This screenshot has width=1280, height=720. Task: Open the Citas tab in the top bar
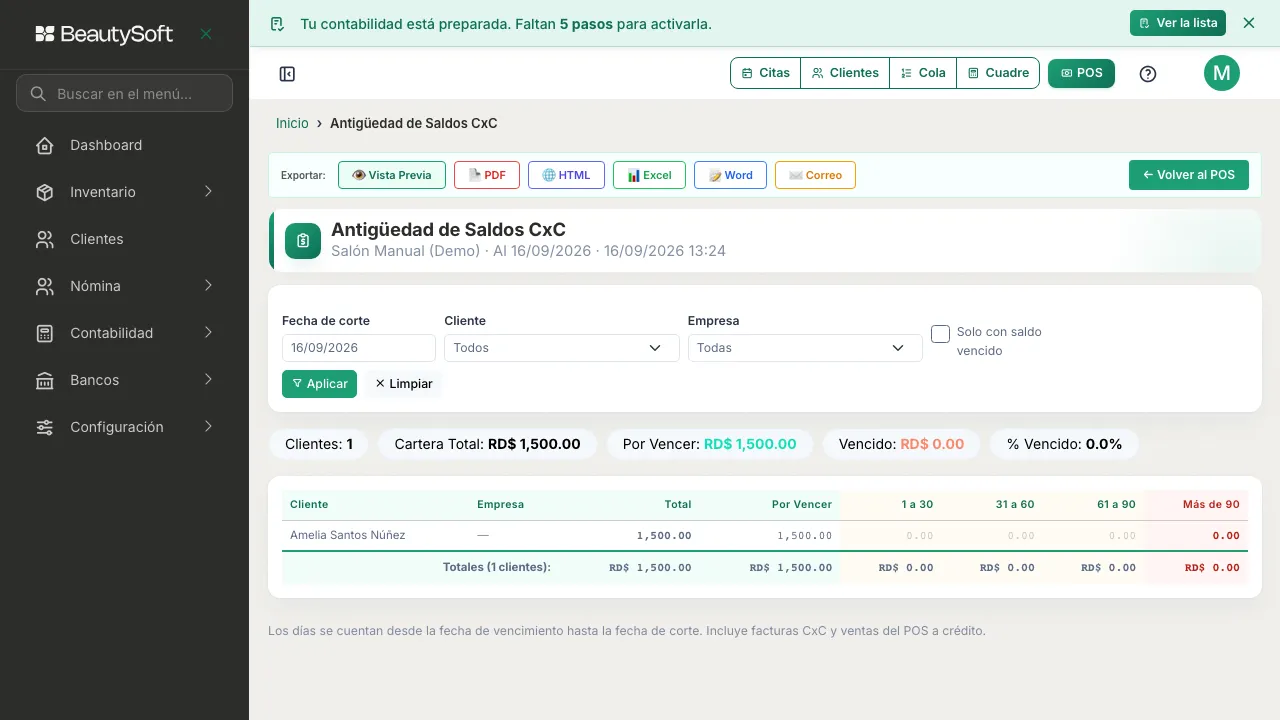(x=766, y=73)
